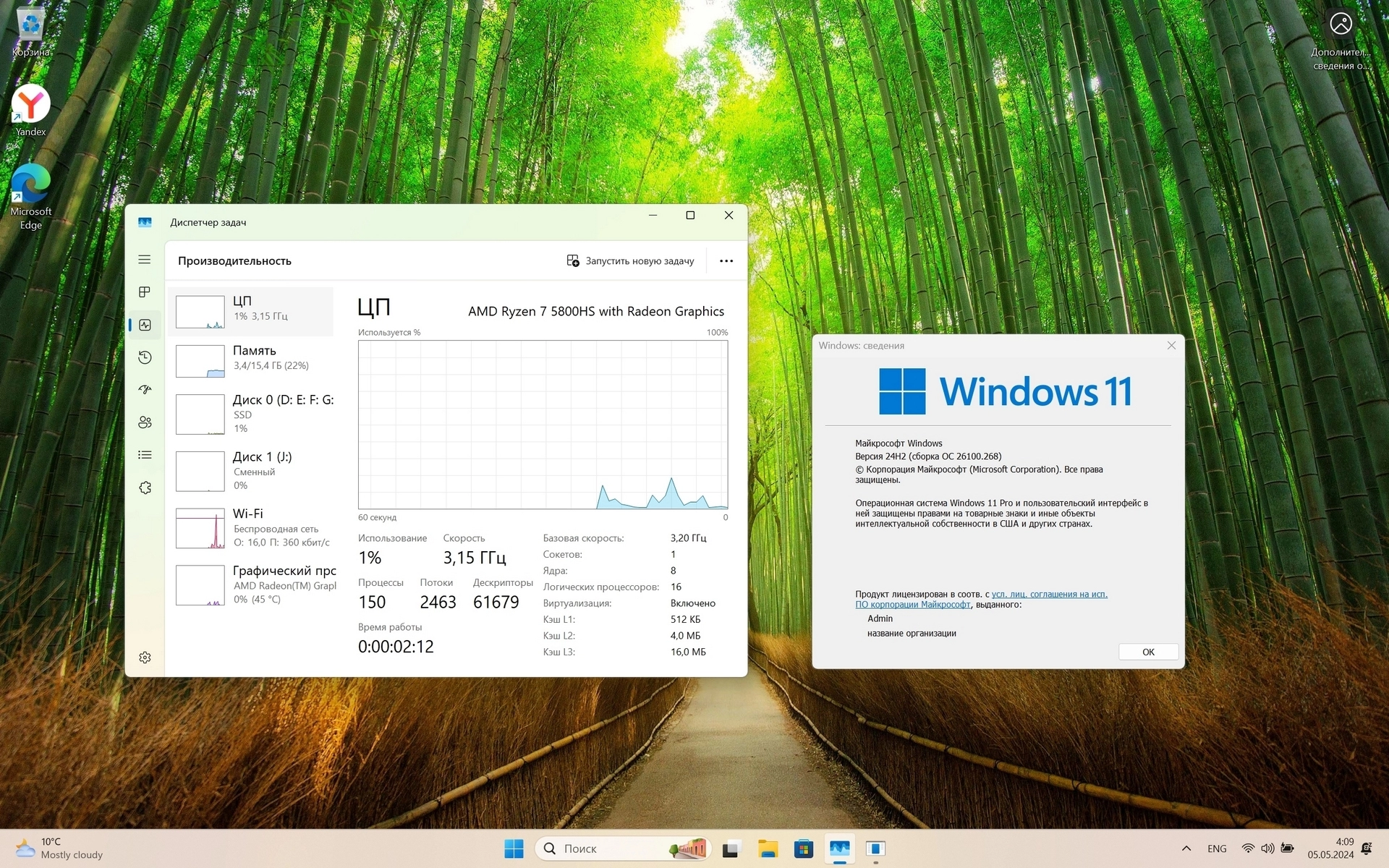Open Services page puzzle icon

(x=145, y=488)
